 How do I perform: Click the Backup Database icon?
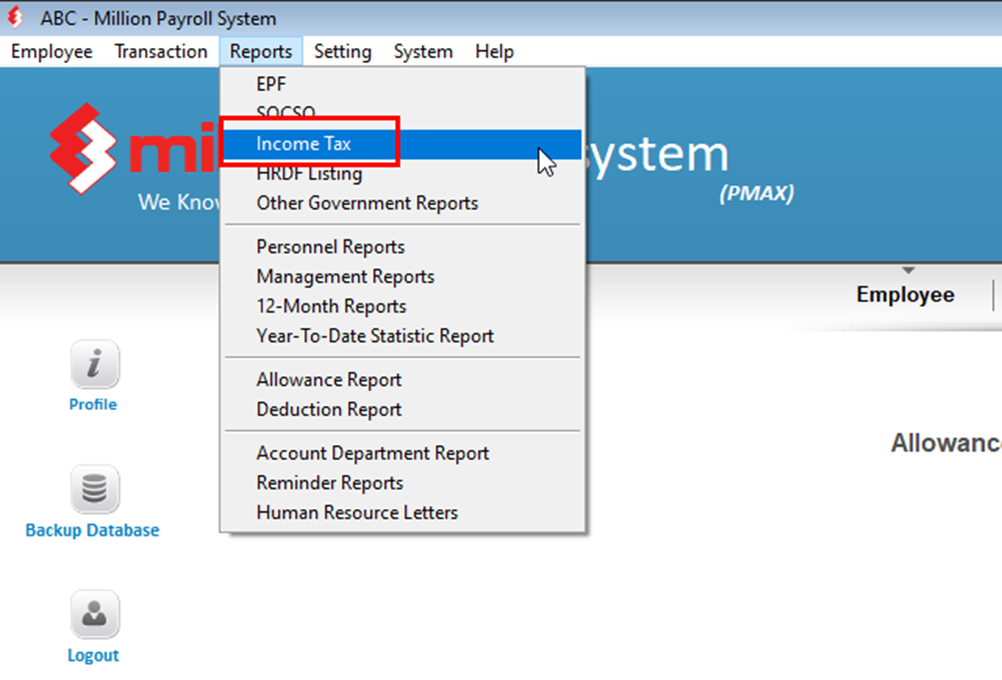tap(95, 490)
